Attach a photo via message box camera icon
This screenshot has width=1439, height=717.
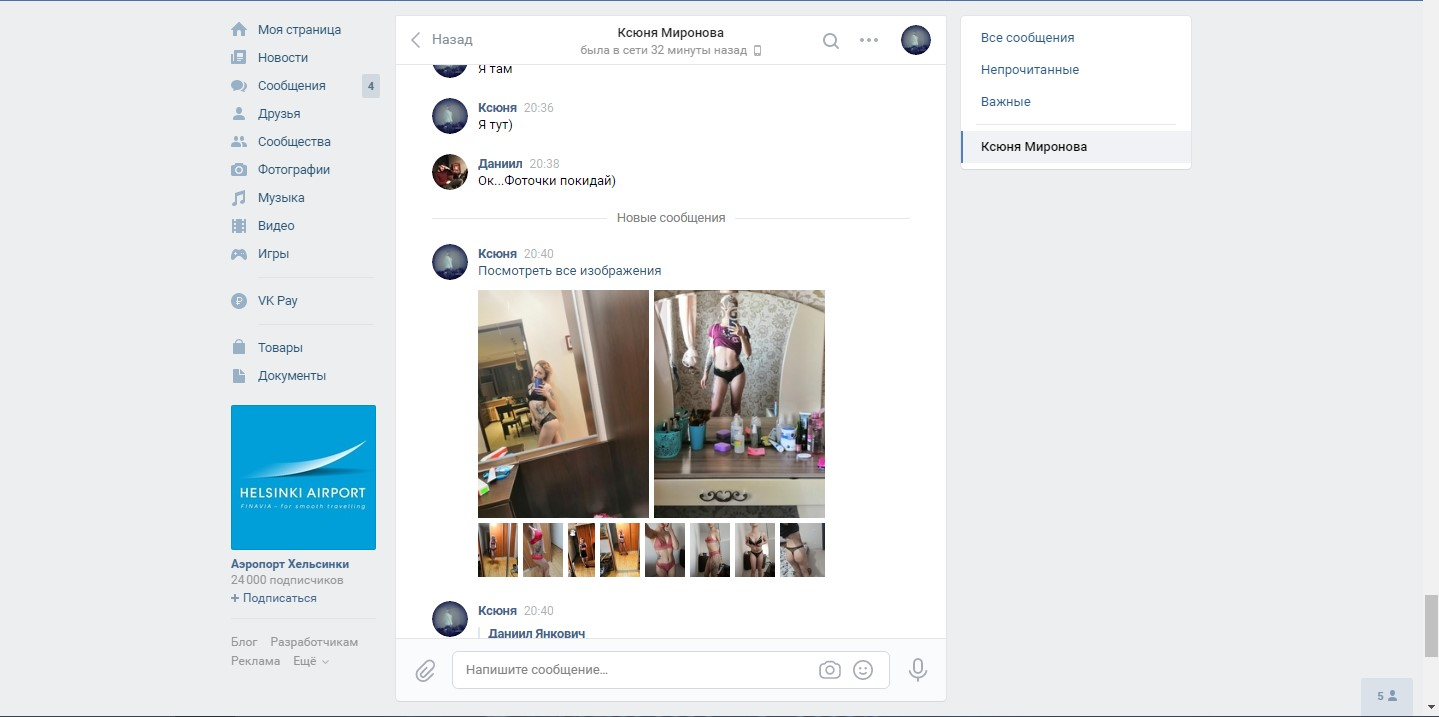[x=830, y=670]
